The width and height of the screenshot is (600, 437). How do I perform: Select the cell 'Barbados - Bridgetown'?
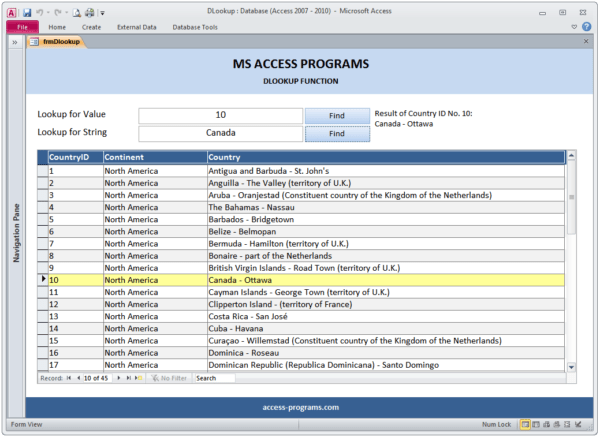[386, 220]
